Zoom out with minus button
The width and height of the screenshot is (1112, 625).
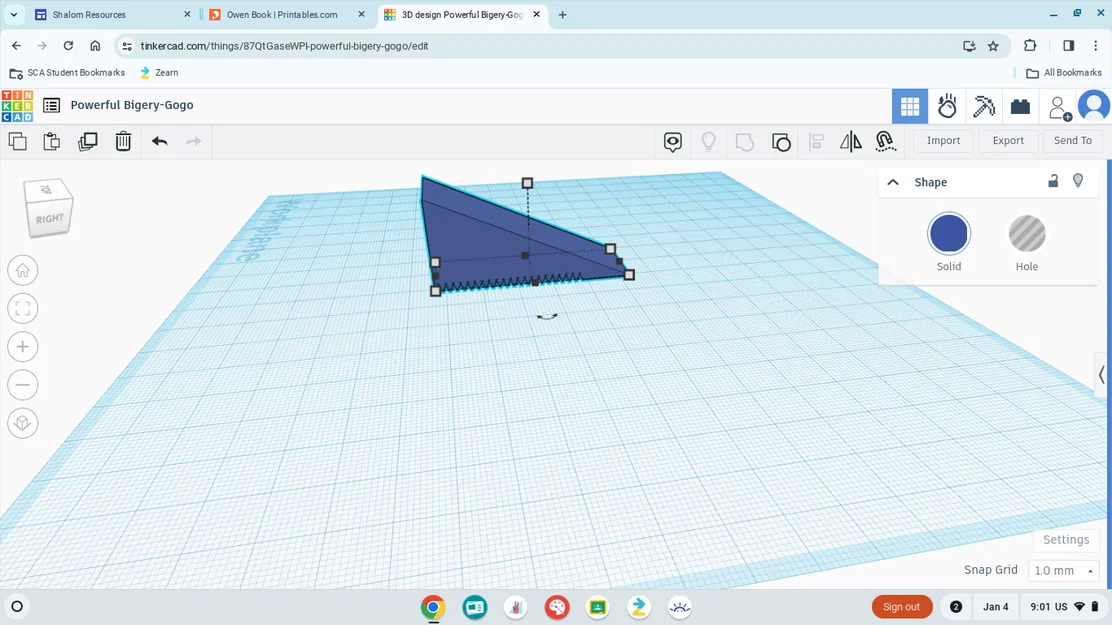23,385
